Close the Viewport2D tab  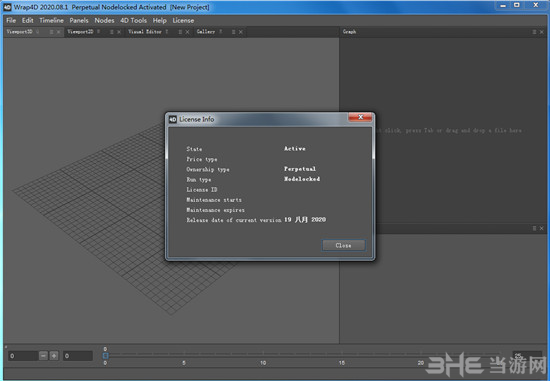point(119,32)
